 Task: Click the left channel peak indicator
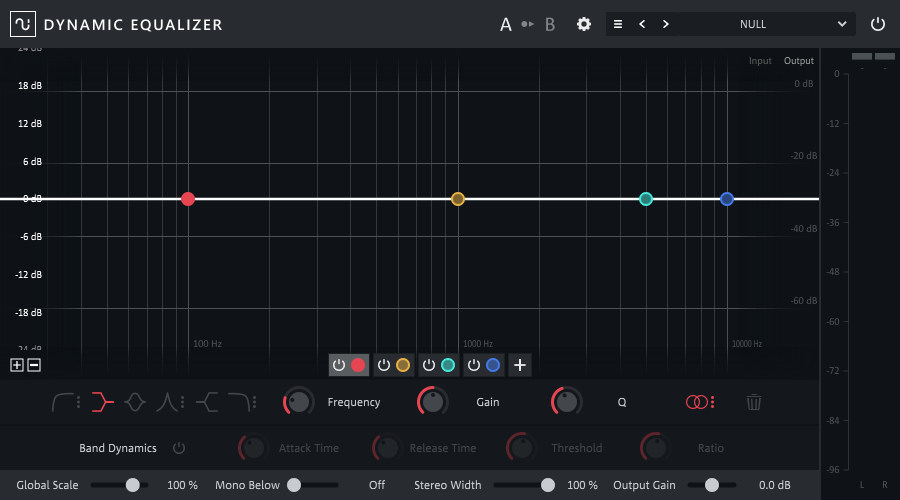[x=862, y=56]
